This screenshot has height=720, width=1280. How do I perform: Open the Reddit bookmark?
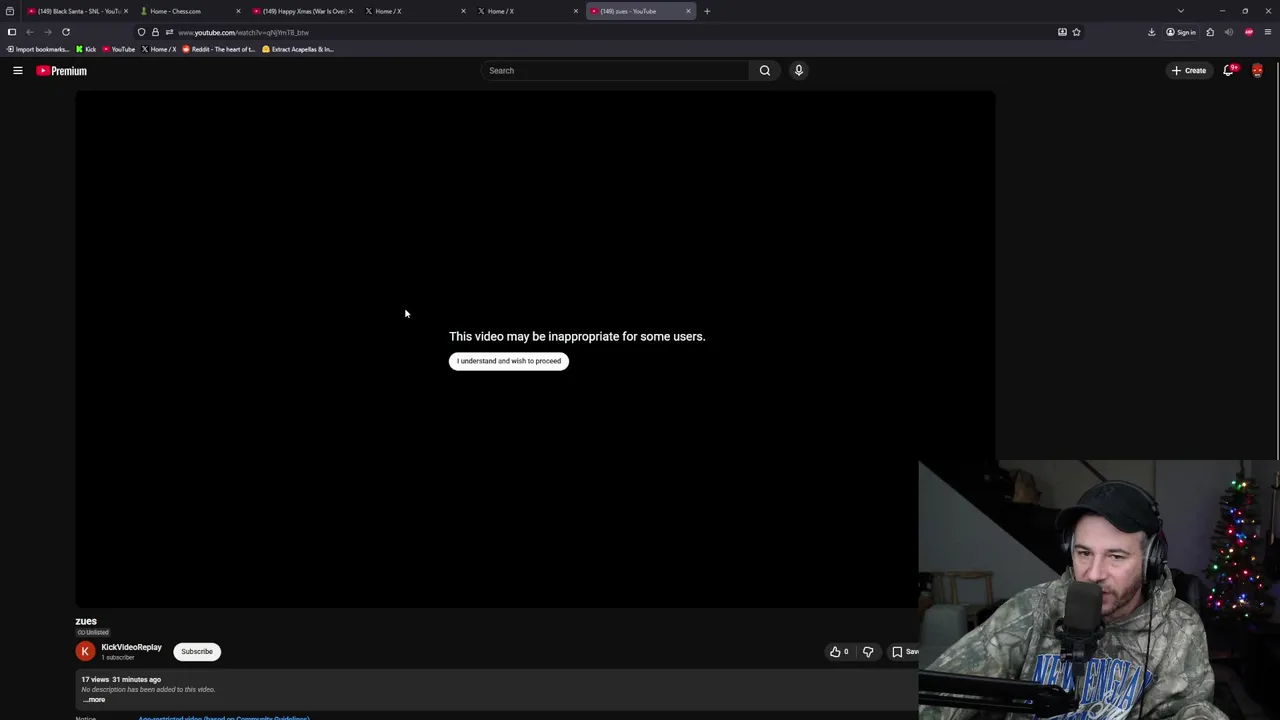click(x=219, y=49)
